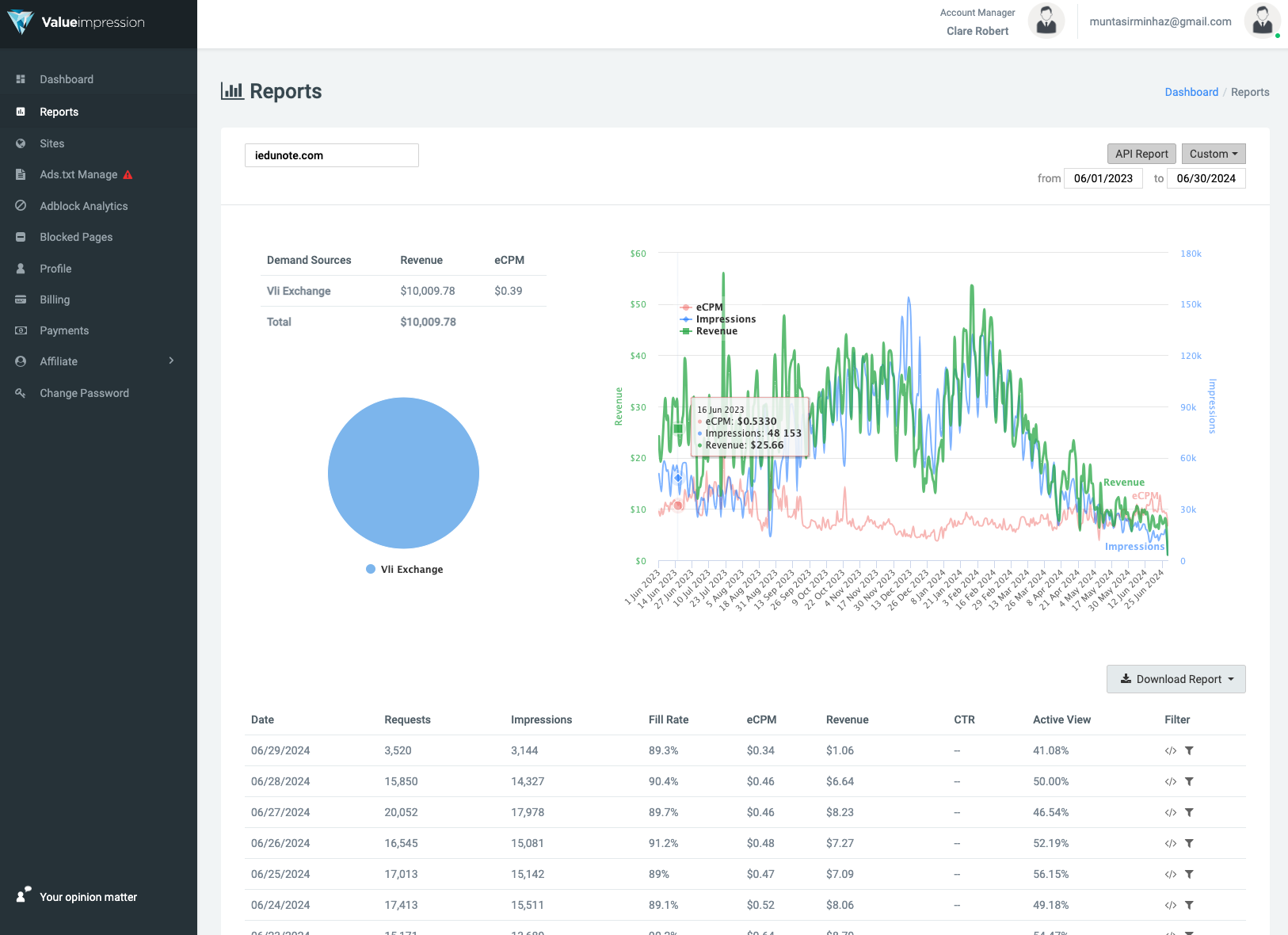The image size is (1288, 935).
Task: Toggle the Impressions series in chart legend
Action: tap(718, 319)
